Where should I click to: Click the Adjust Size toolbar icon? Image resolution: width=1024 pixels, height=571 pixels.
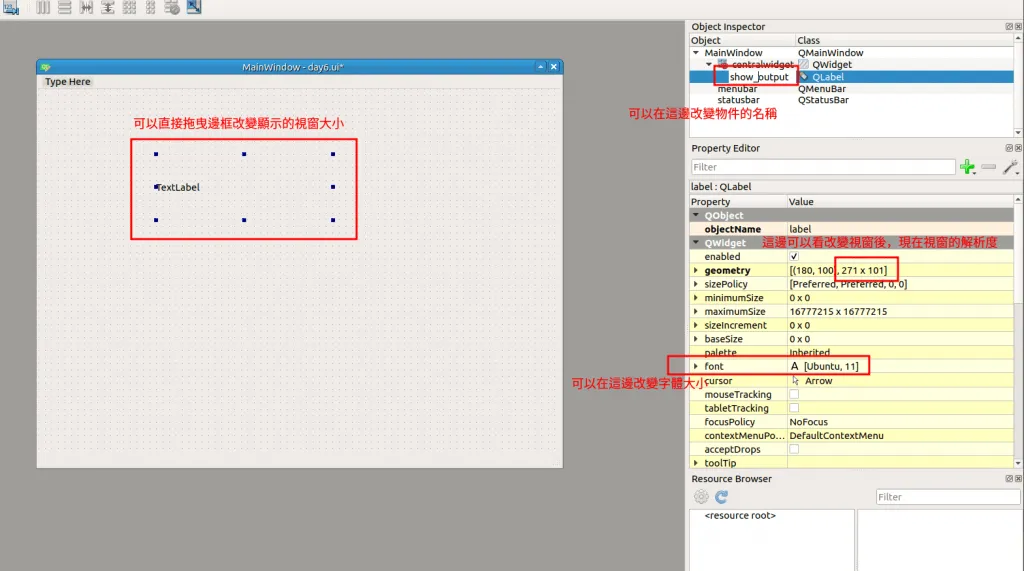click(x=194, y=8)
